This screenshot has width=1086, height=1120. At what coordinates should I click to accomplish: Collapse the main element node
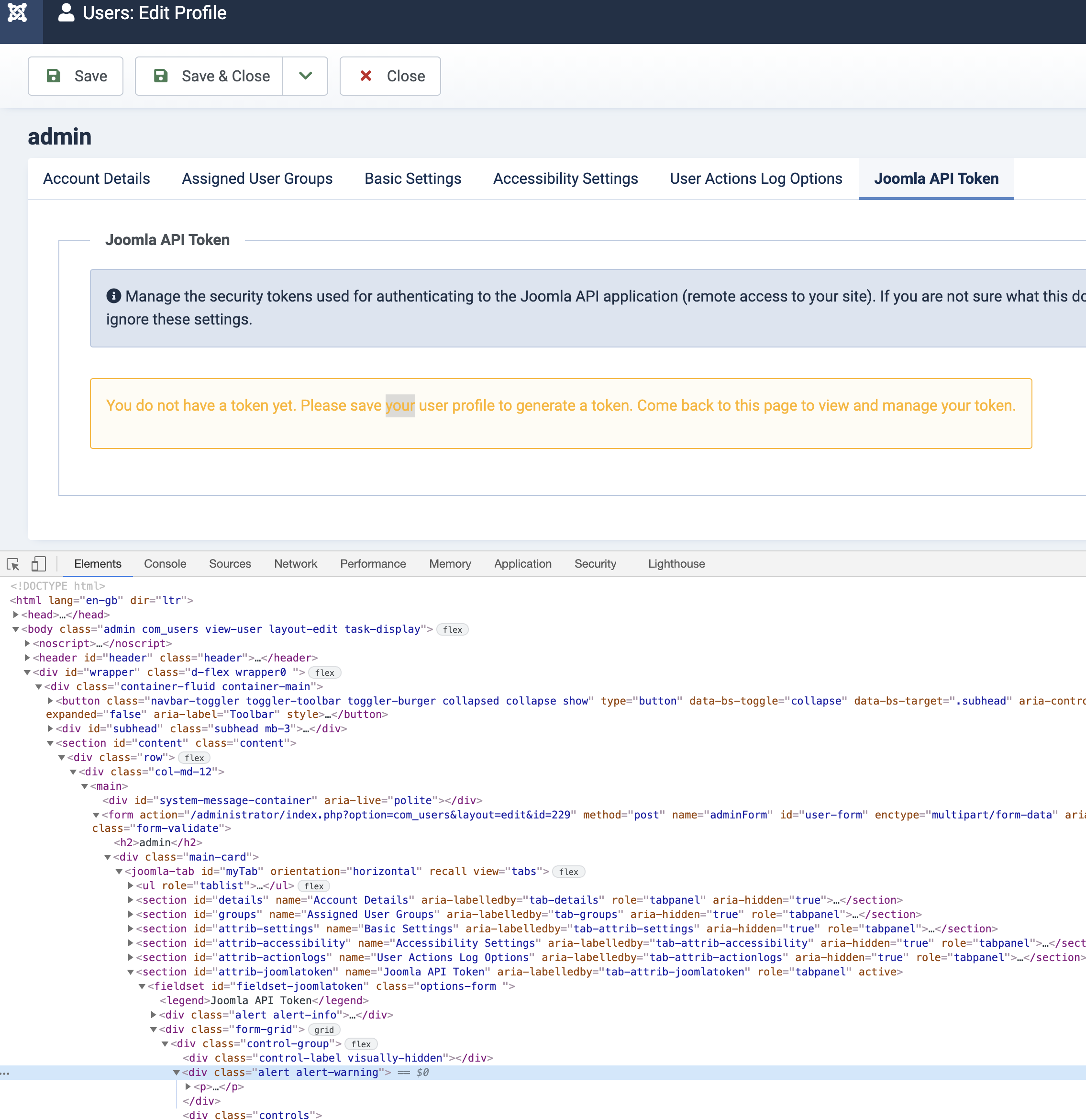point(85,786)
